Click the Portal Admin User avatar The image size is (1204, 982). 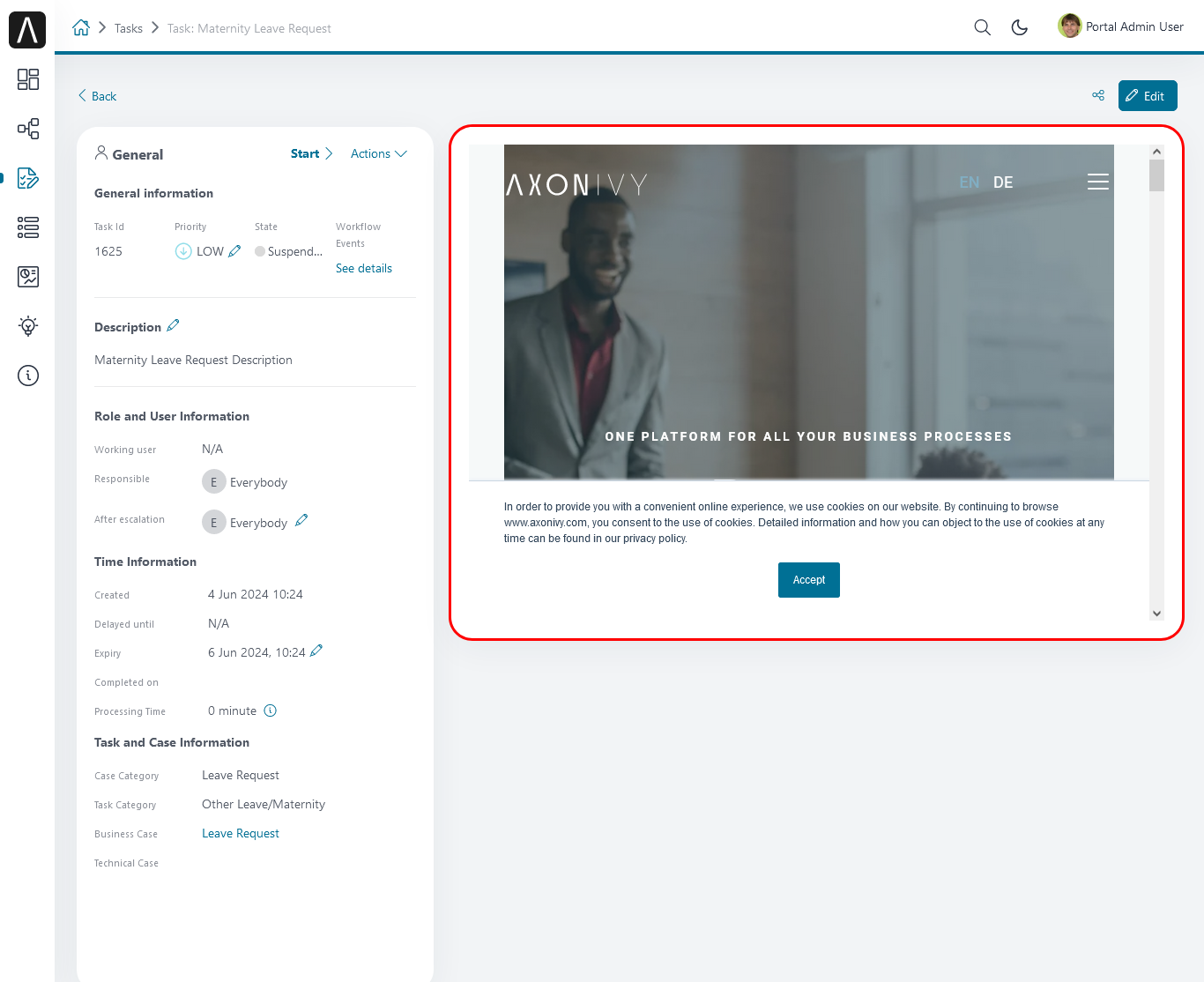[1070, 26]
